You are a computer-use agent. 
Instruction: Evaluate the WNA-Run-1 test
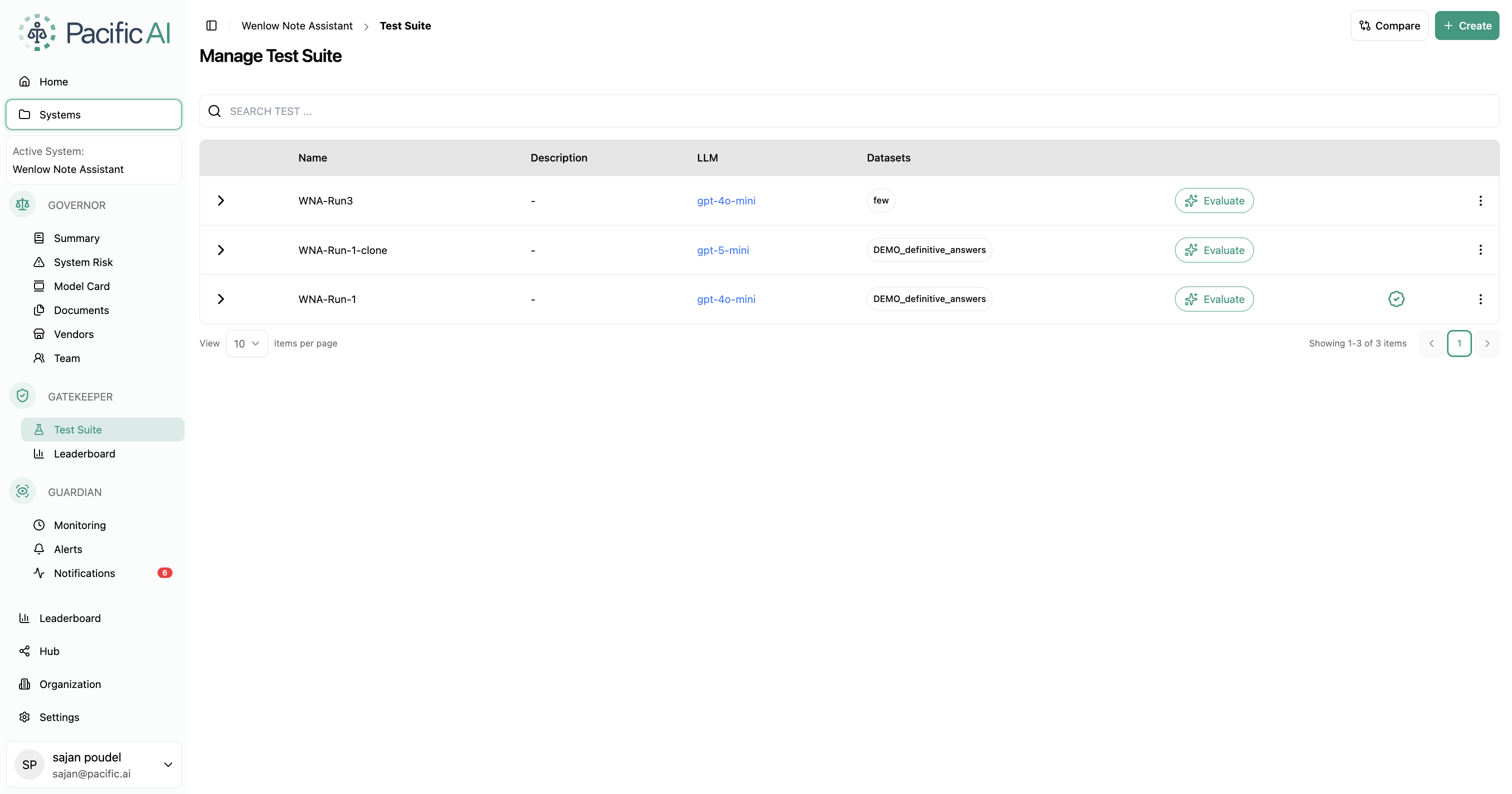(x=1214, y=299)
